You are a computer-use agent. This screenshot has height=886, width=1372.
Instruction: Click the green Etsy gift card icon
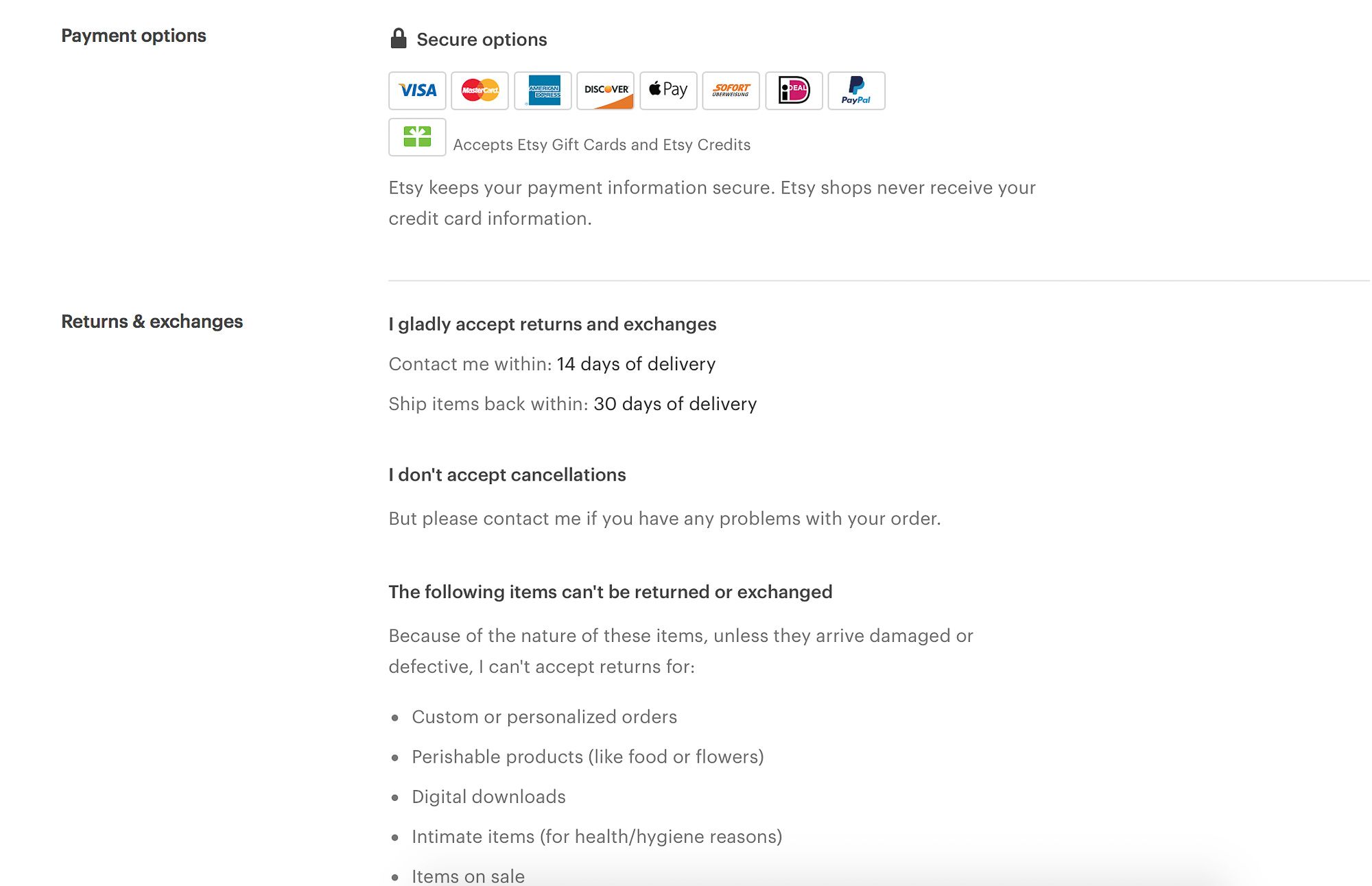click(x=416, y=137)
